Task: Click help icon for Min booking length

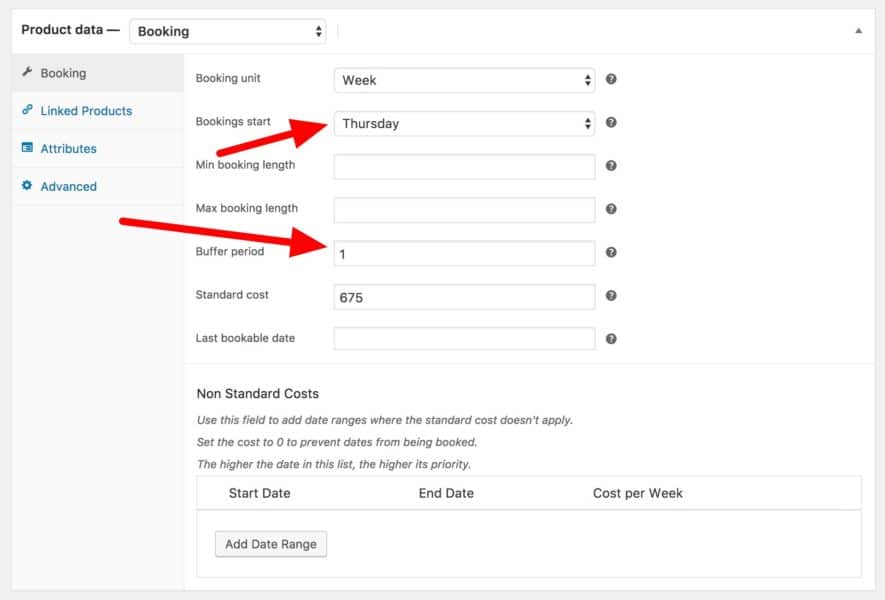Action: point(611,166)
